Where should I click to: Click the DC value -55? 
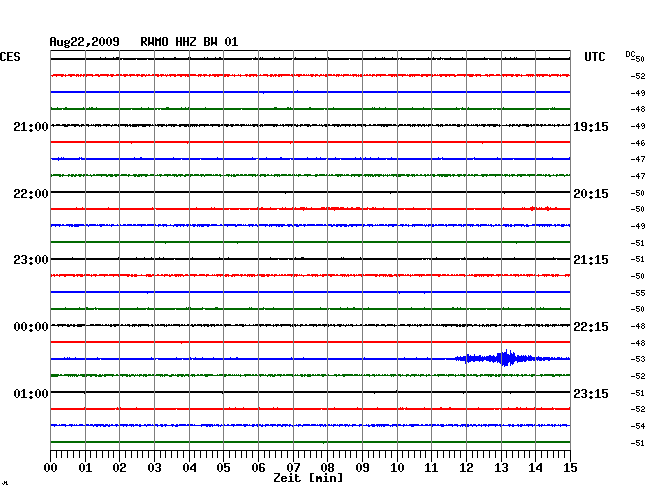point(638,293)
